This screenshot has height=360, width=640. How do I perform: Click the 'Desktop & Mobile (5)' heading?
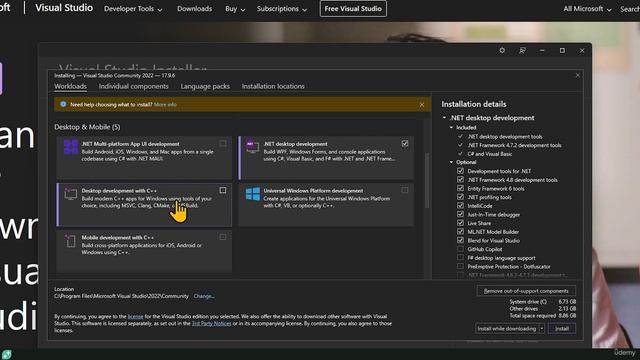coord(87,127)
